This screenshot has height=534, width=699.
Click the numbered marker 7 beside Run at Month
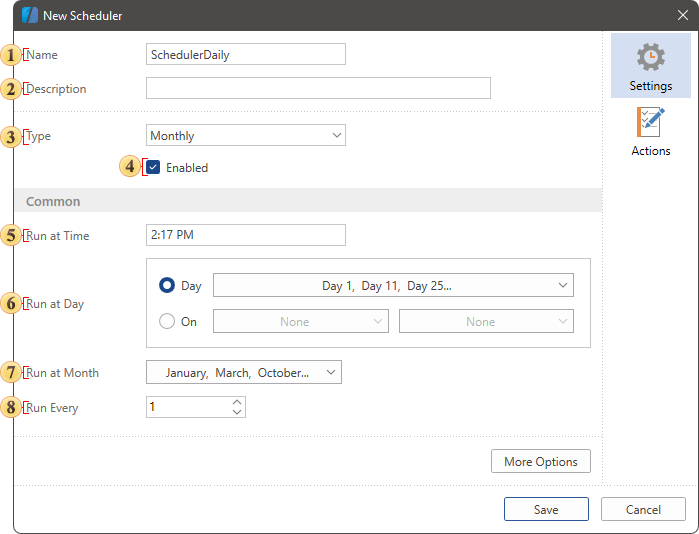(x=11, y=373)
